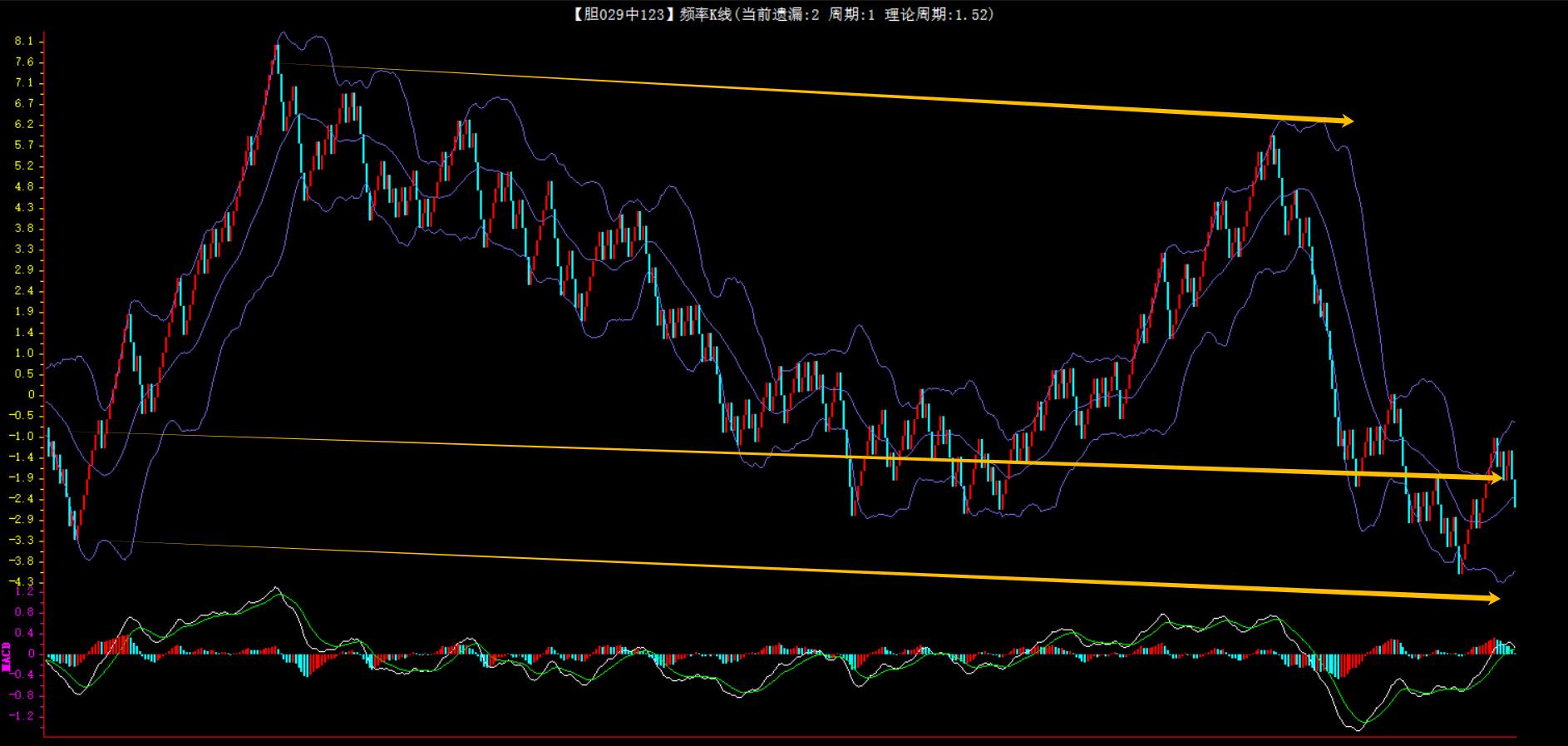Viewport: 1568px width, 746px height.
Task: Click the deepest MACD trough near the right
Action: (1357, 727)
